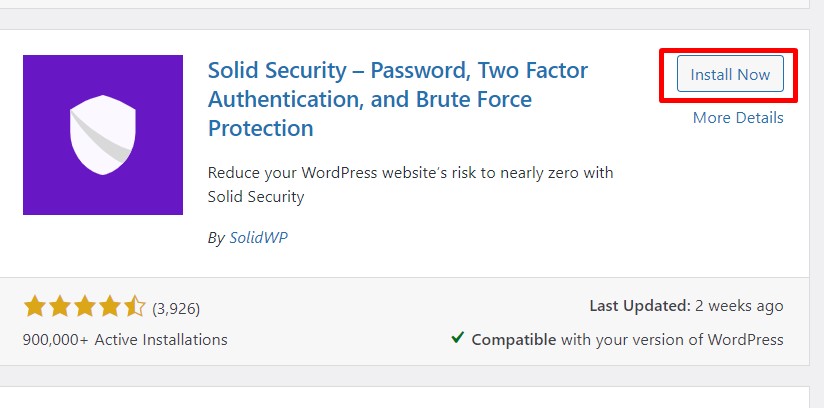Open the More Details link

pyautogui.click(x=738, y=117)
